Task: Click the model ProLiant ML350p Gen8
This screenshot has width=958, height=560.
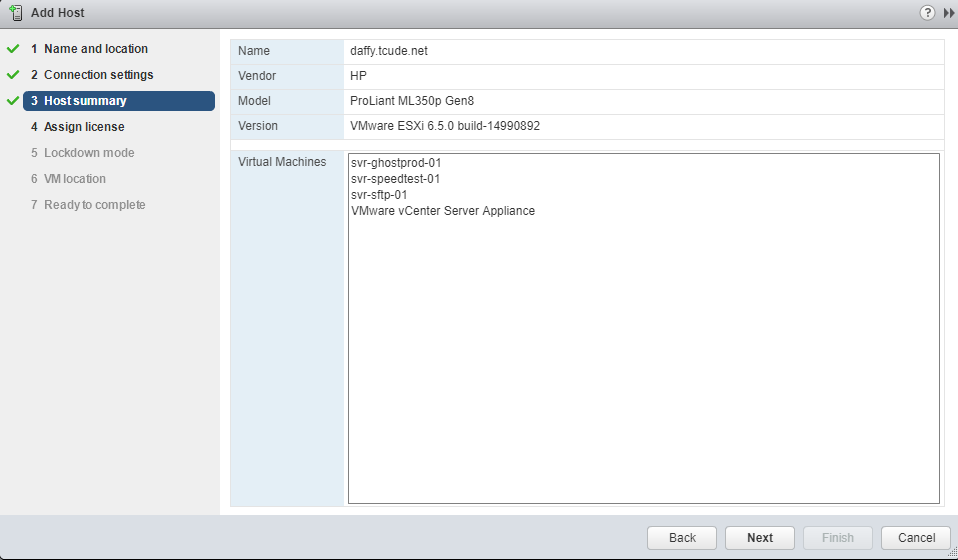Action: pos(412,101)
